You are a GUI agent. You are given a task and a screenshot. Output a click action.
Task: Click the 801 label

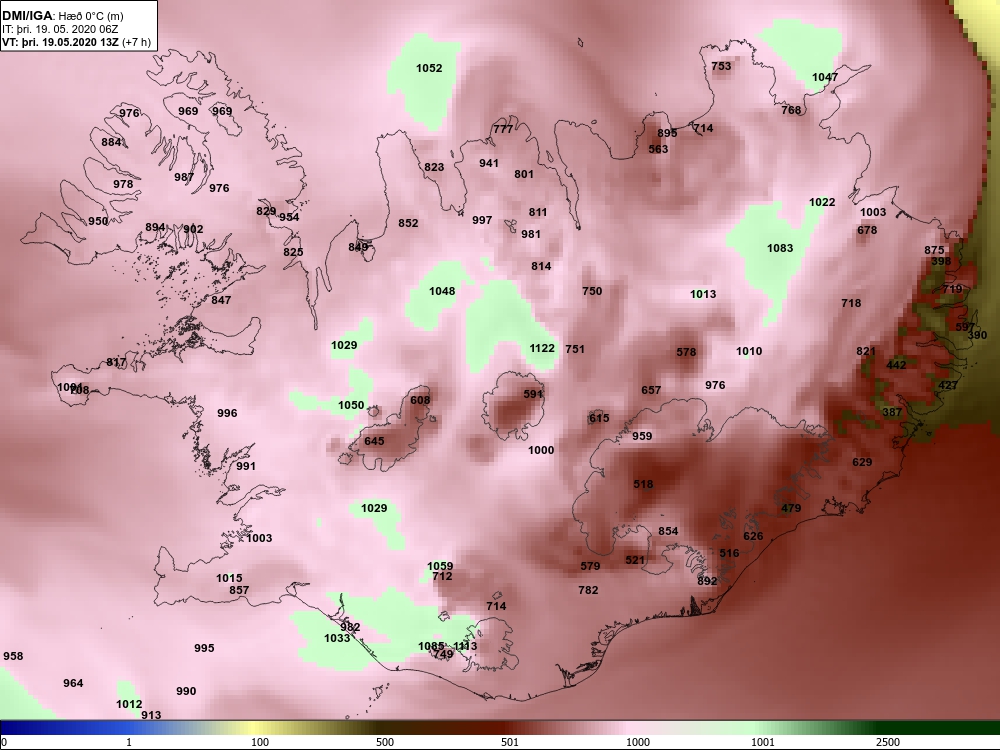pos(524,174)
